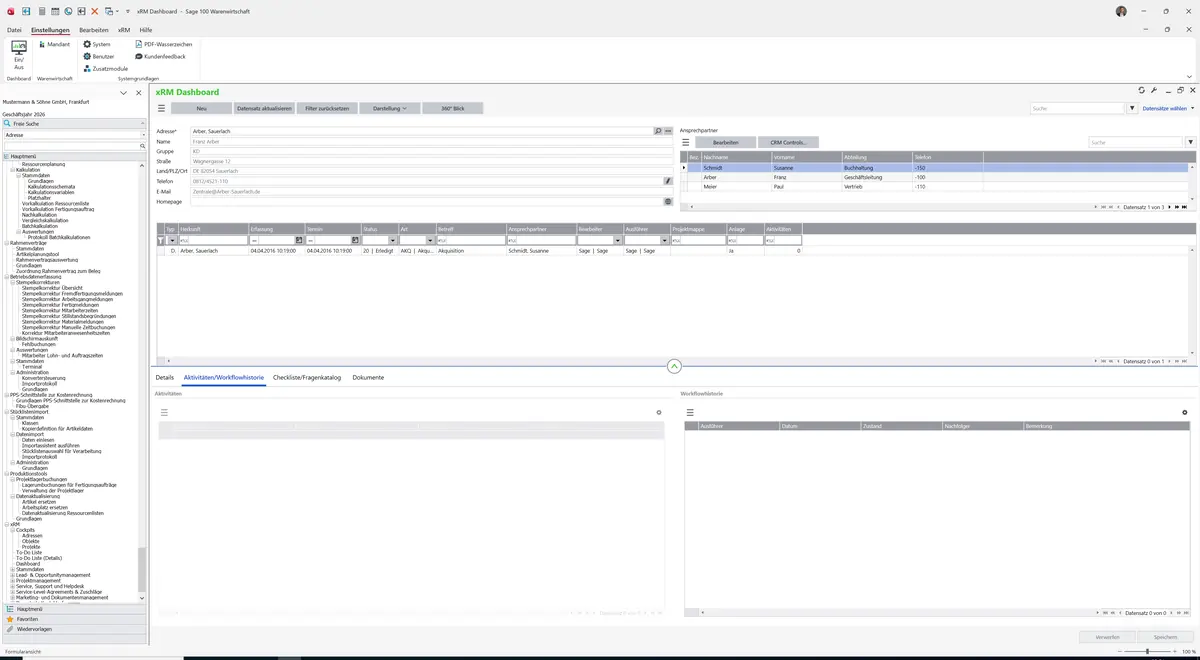
Task: Click filter funnel next to Ansprechpartner search
Action: pos(1191,142)
